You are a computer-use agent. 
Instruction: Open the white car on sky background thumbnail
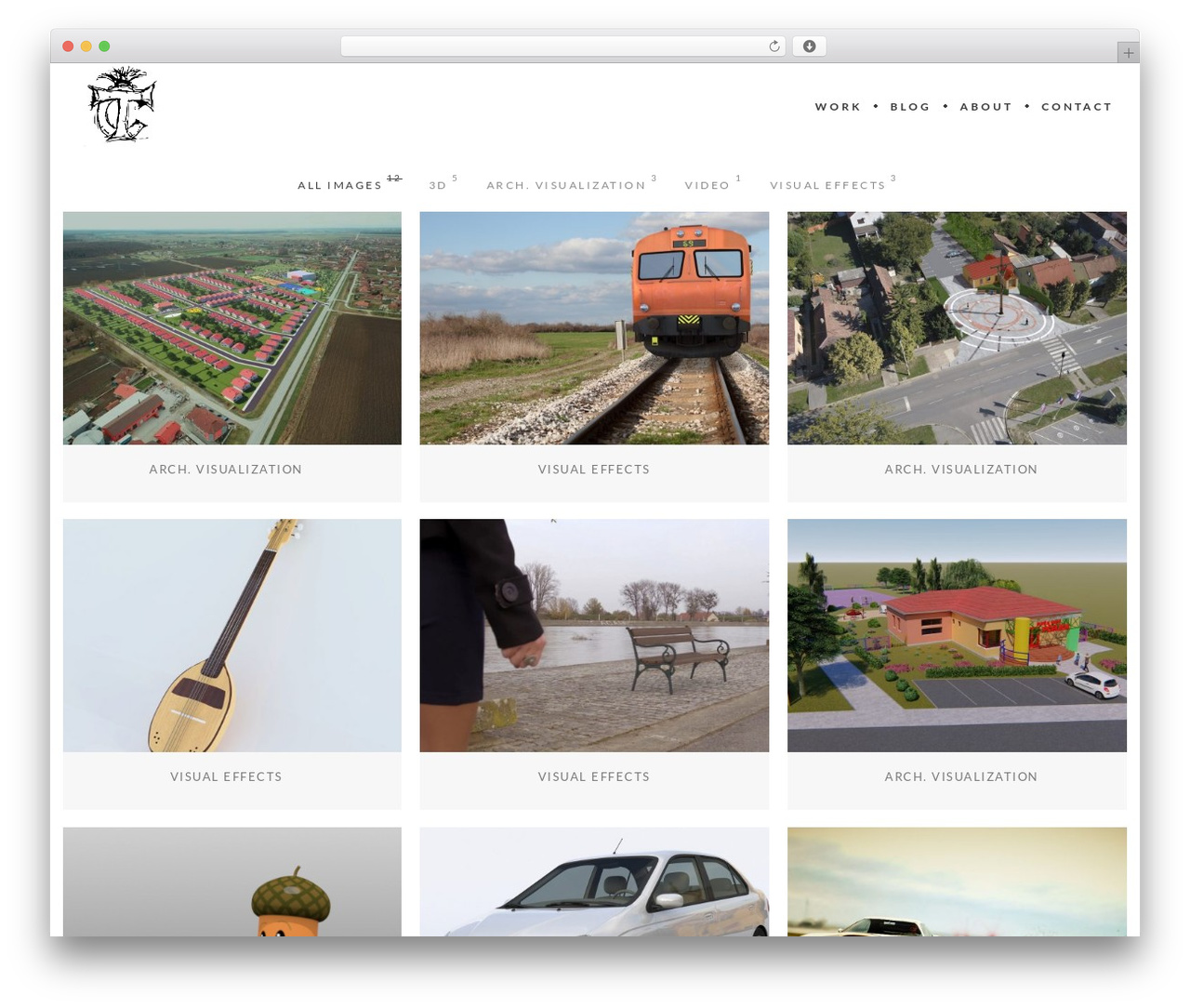pyautogui.click(x=957, y=882)
